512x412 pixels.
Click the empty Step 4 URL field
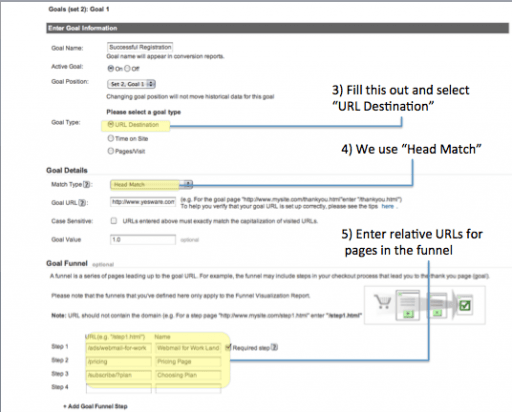(x=119, y=388)
